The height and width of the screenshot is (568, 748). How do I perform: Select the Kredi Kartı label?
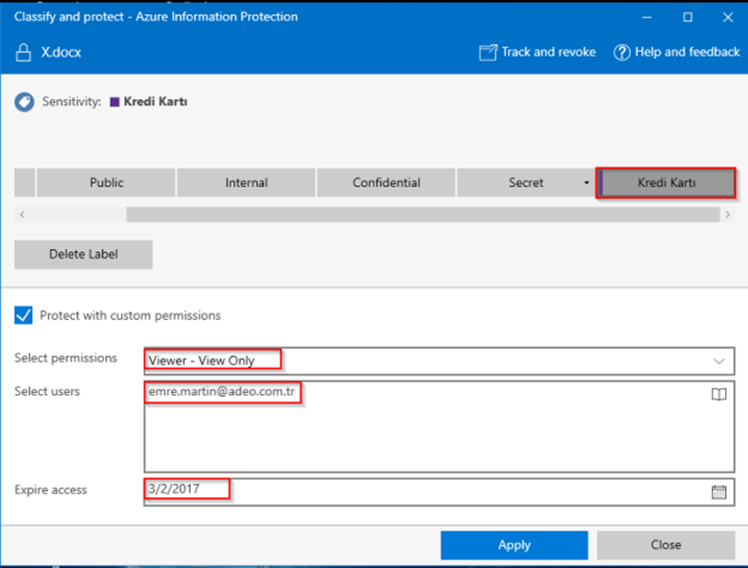point(666,183)
